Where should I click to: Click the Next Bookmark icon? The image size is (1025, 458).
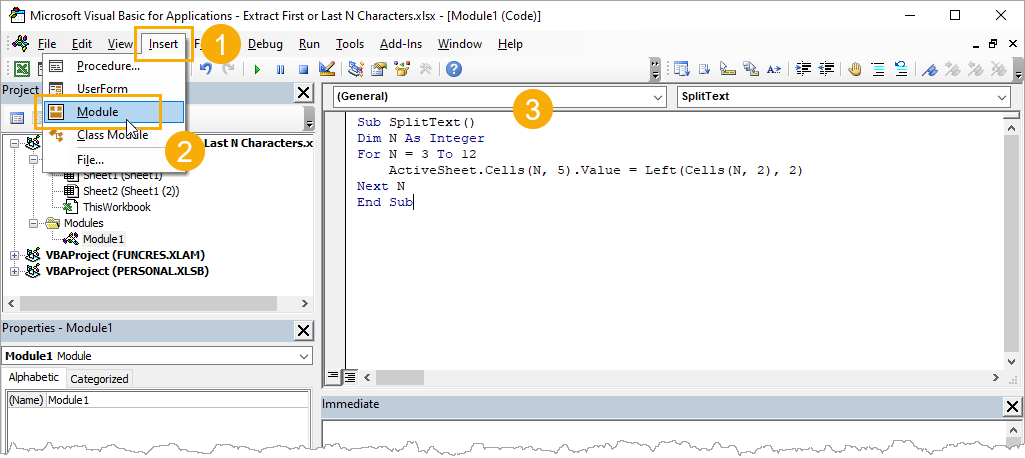[x=954, y=69]
